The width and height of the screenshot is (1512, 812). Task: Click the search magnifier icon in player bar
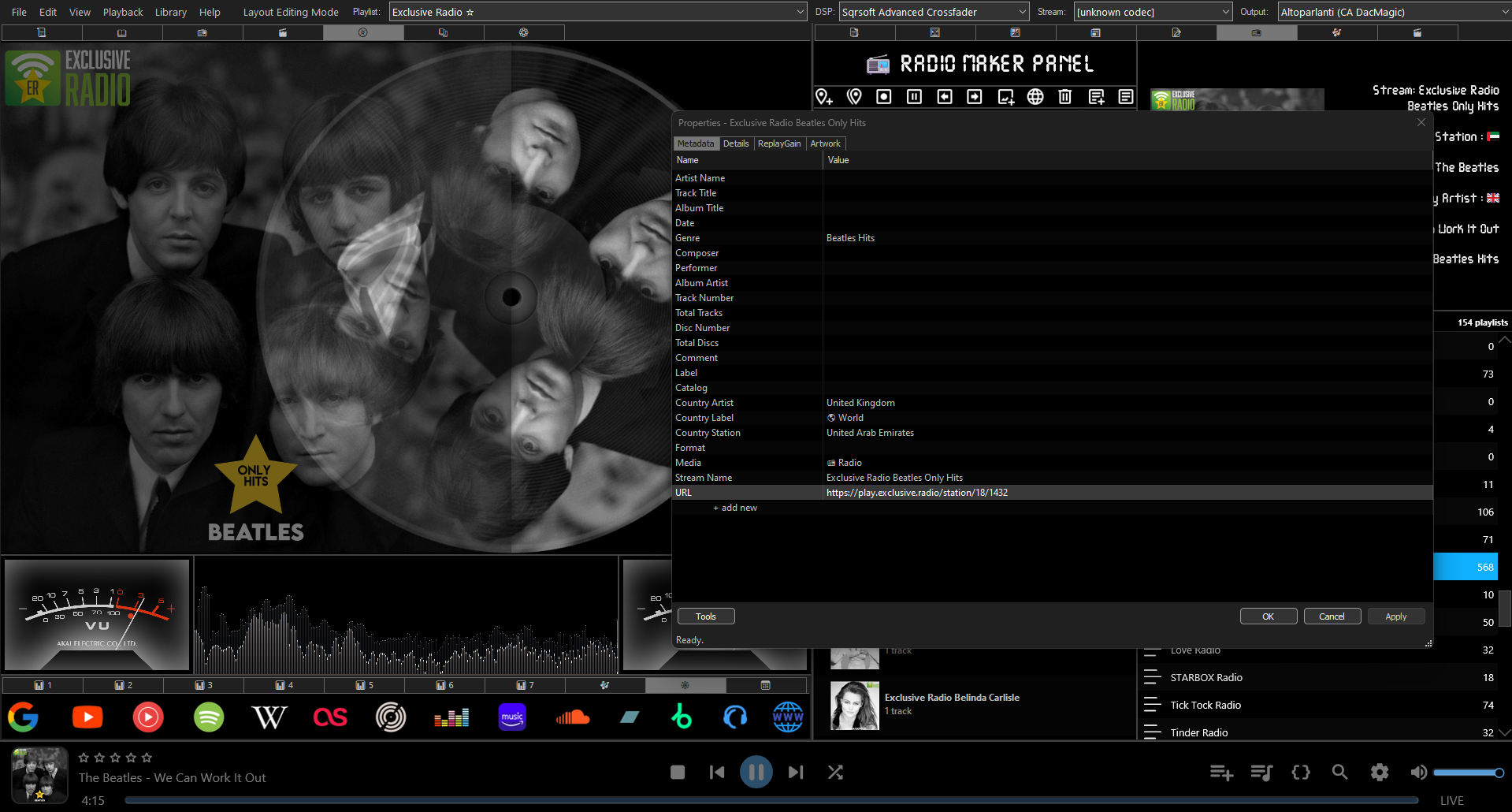point(1339,773)
